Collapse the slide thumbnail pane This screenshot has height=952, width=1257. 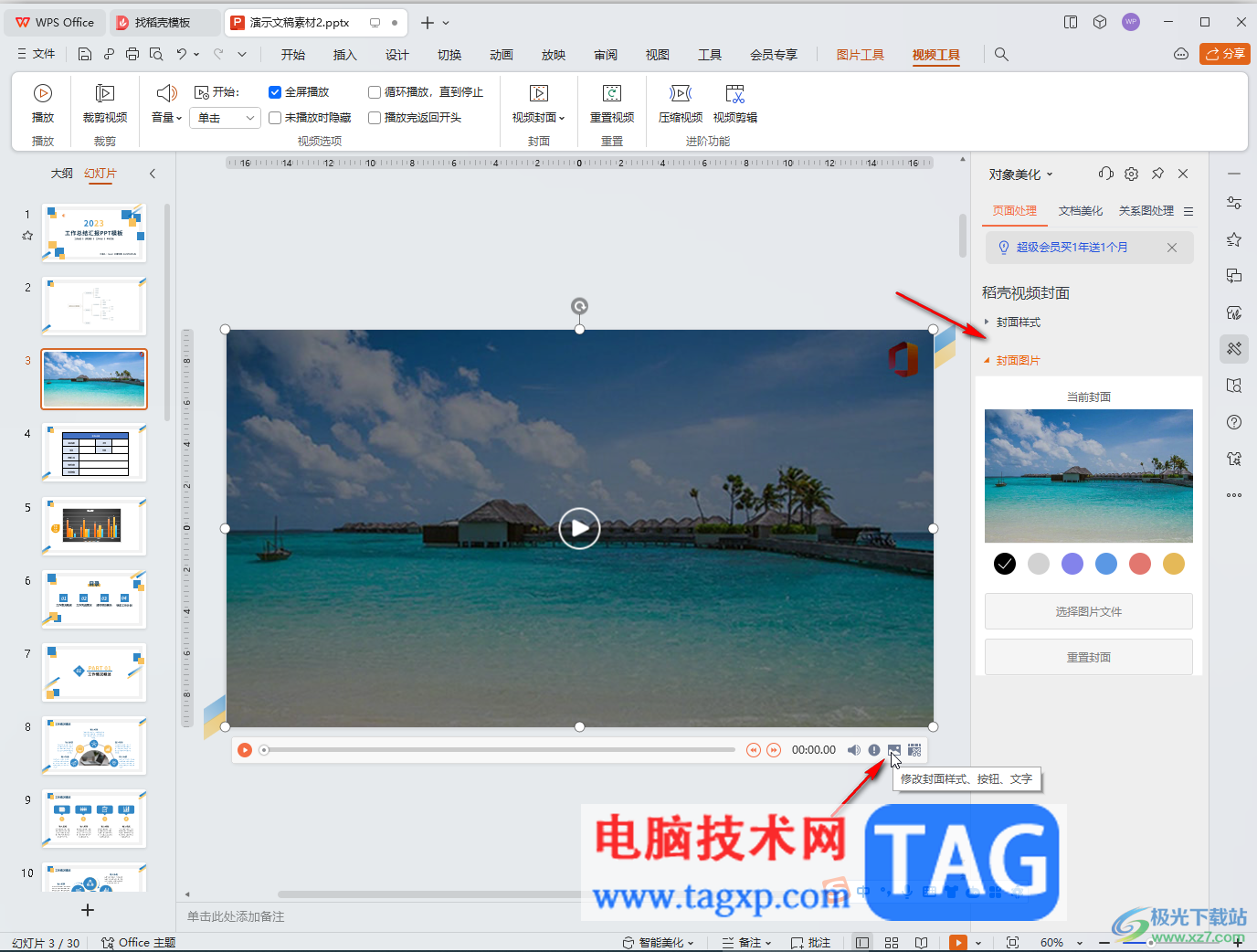point(153,174)
